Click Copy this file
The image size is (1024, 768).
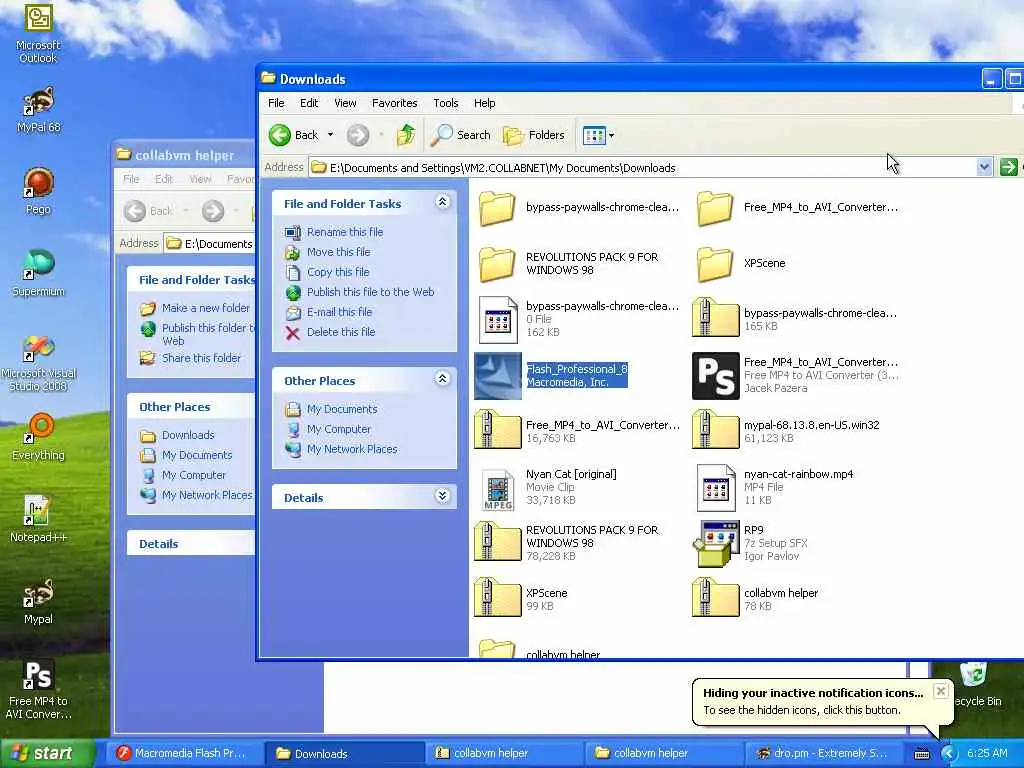pos(338,272)
